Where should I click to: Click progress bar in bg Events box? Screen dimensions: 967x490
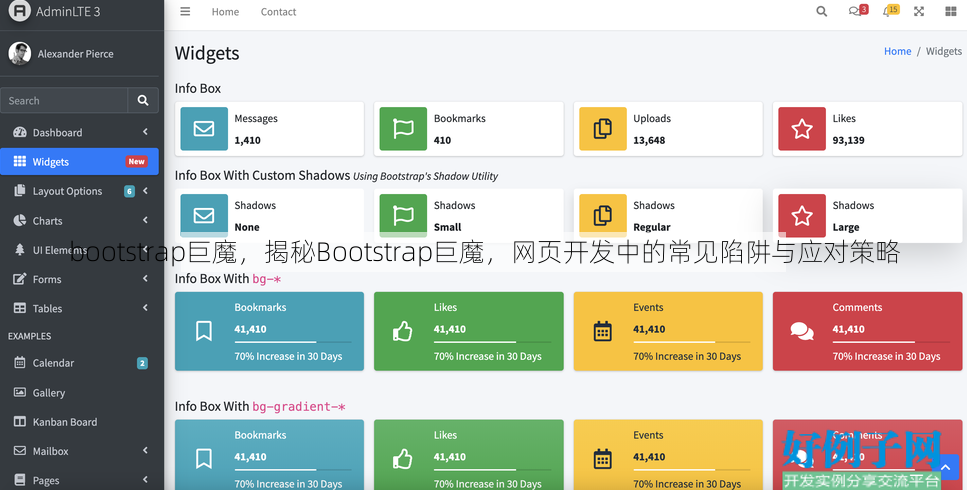[x=692, y=342]
